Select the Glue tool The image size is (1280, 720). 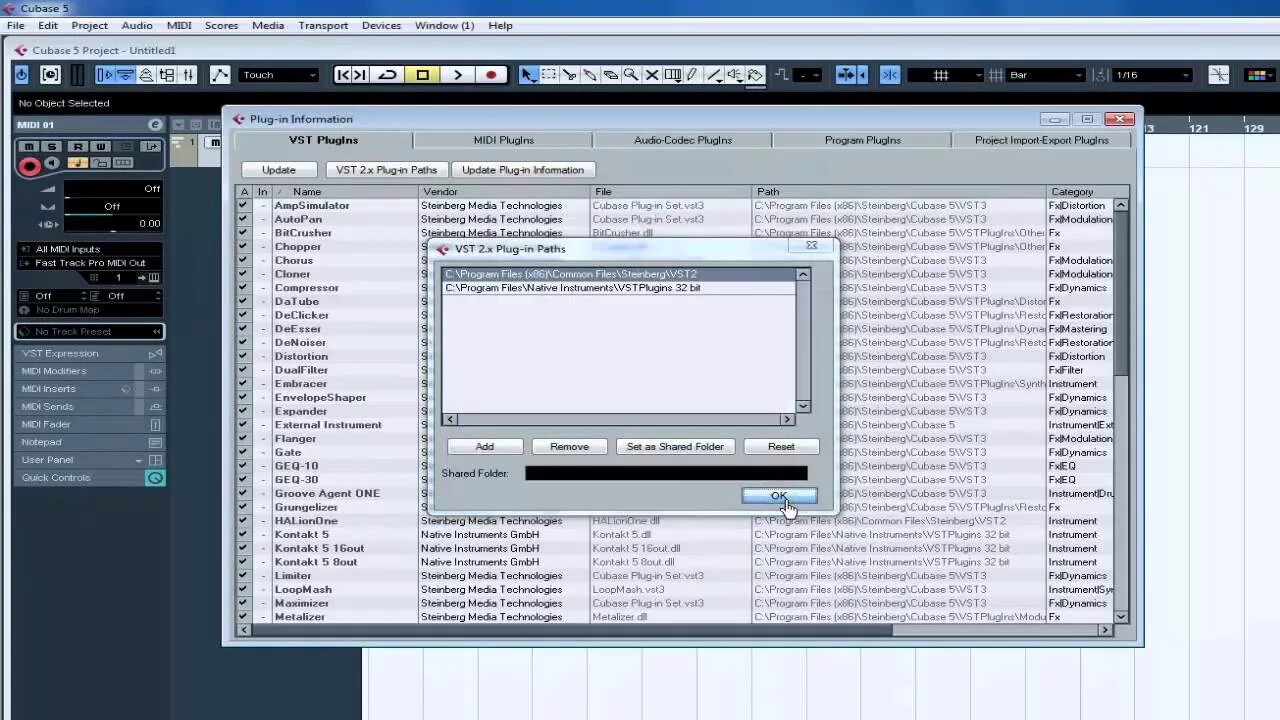(590, 75)
